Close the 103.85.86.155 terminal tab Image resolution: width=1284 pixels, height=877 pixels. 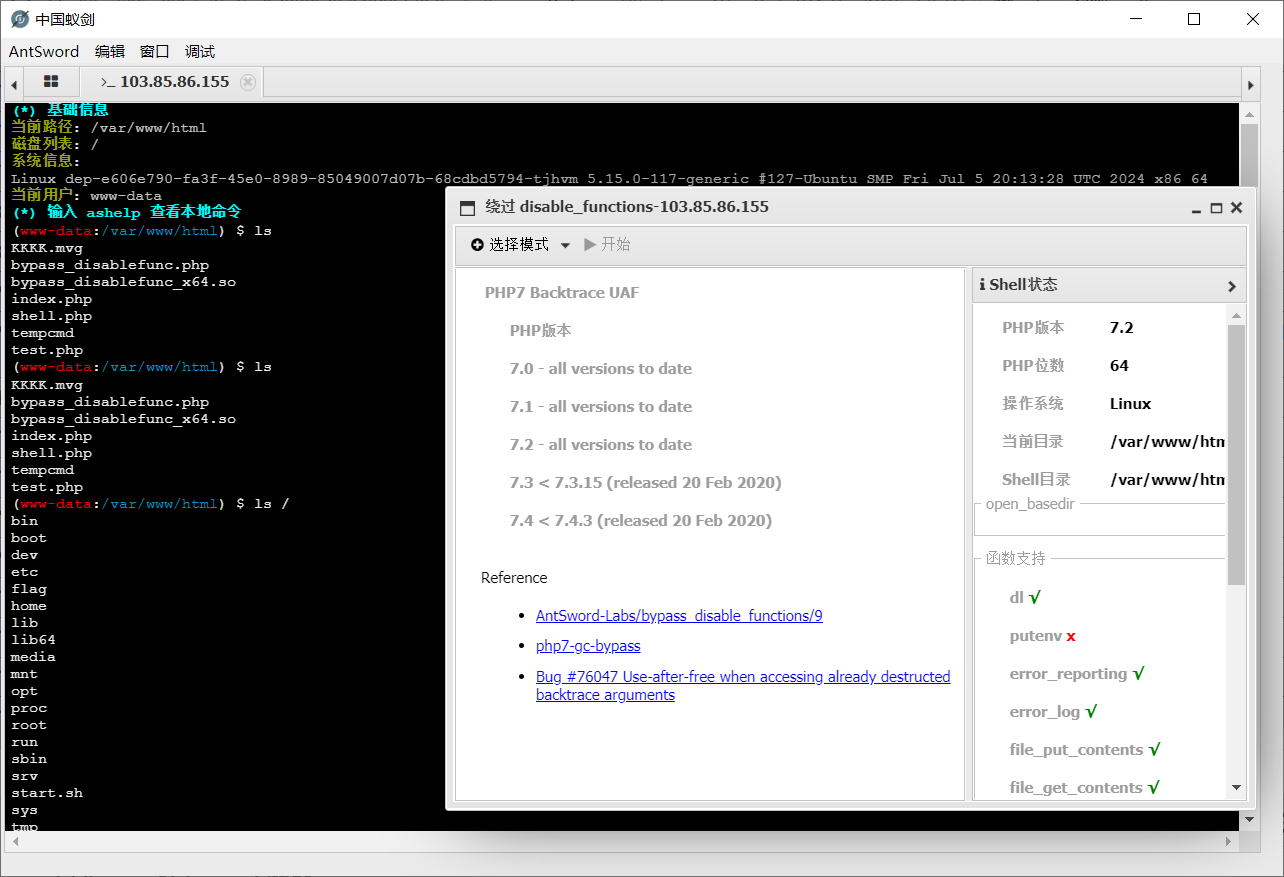(x=248, y=82)
